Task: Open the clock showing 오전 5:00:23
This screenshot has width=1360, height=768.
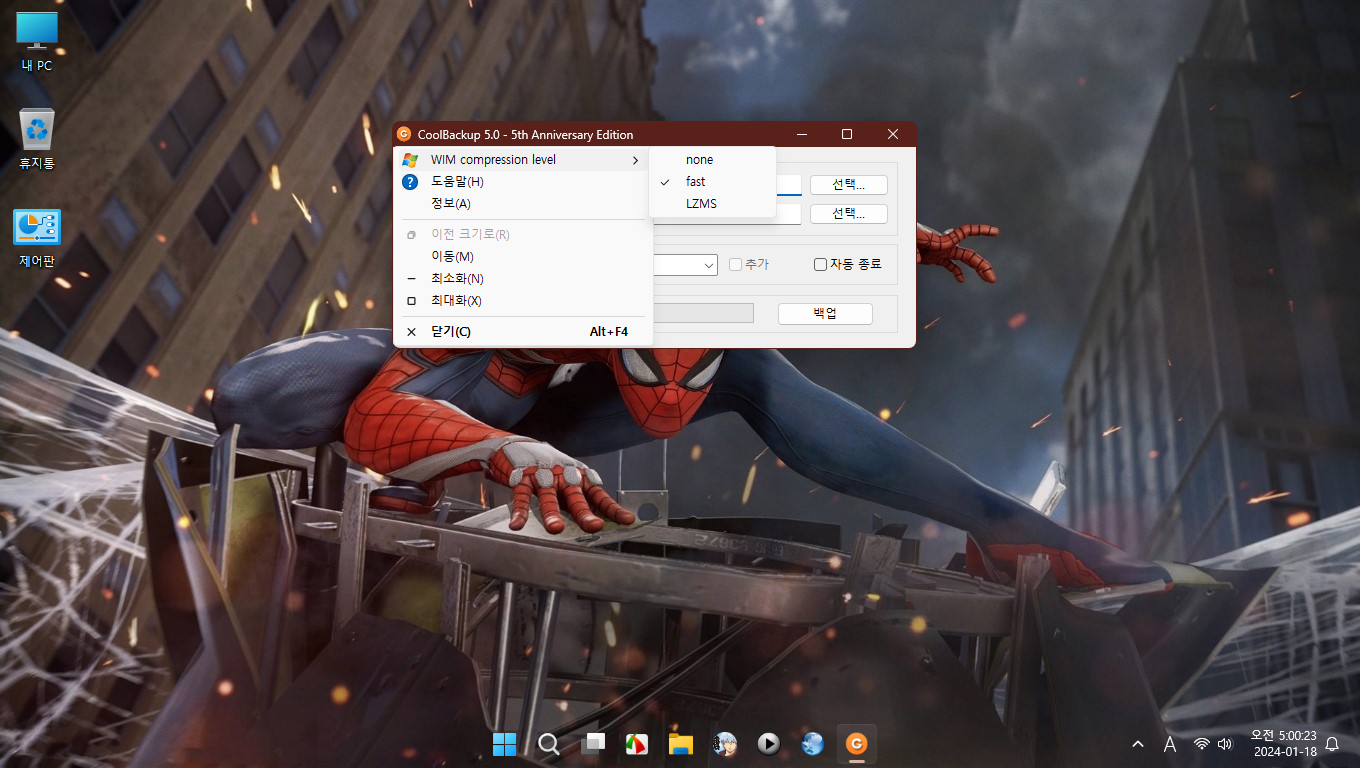Action: pyautogui.click(x=1282, y=744)
